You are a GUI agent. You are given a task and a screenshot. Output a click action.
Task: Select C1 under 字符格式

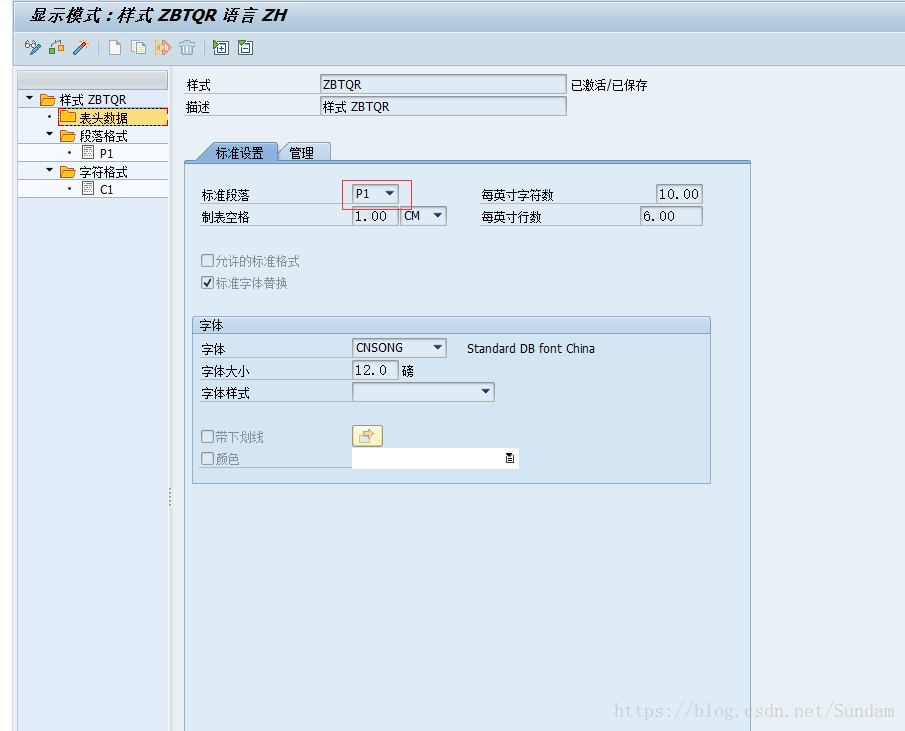[107, 189]
